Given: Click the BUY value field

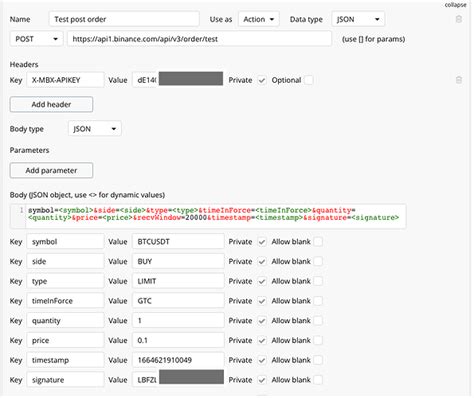Looking at the screenshot, I should point(178,261).
